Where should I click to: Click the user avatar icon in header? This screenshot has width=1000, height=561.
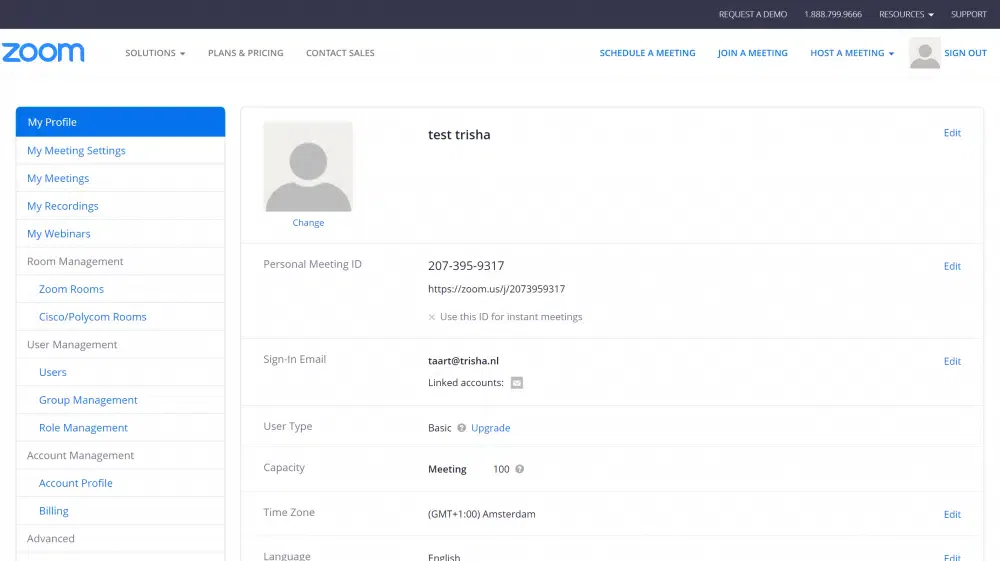pos(924,53)
